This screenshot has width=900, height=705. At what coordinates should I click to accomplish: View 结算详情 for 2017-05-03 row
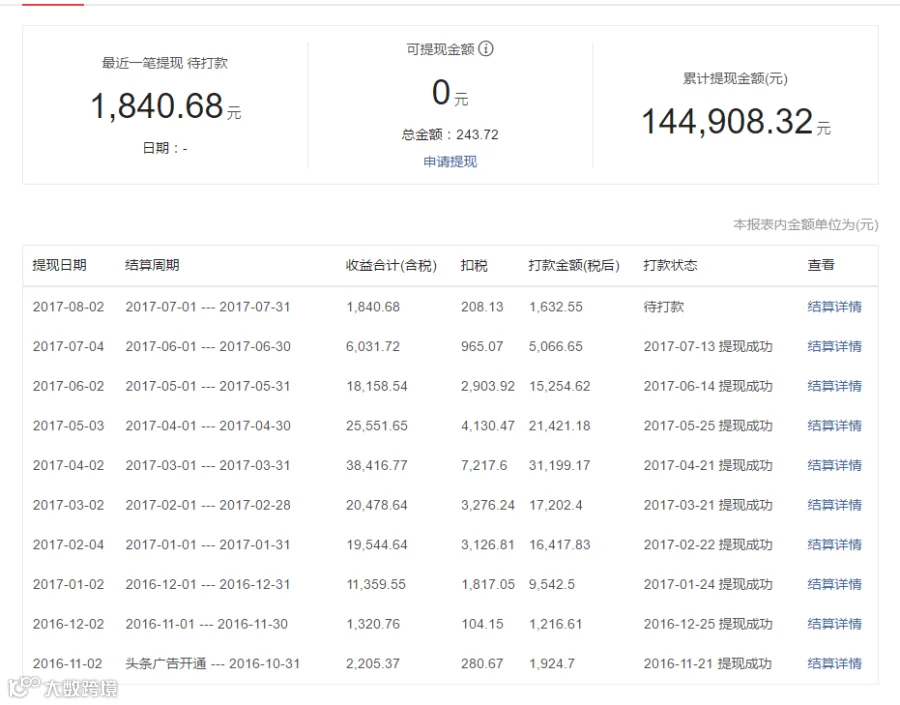coord(834,426)
